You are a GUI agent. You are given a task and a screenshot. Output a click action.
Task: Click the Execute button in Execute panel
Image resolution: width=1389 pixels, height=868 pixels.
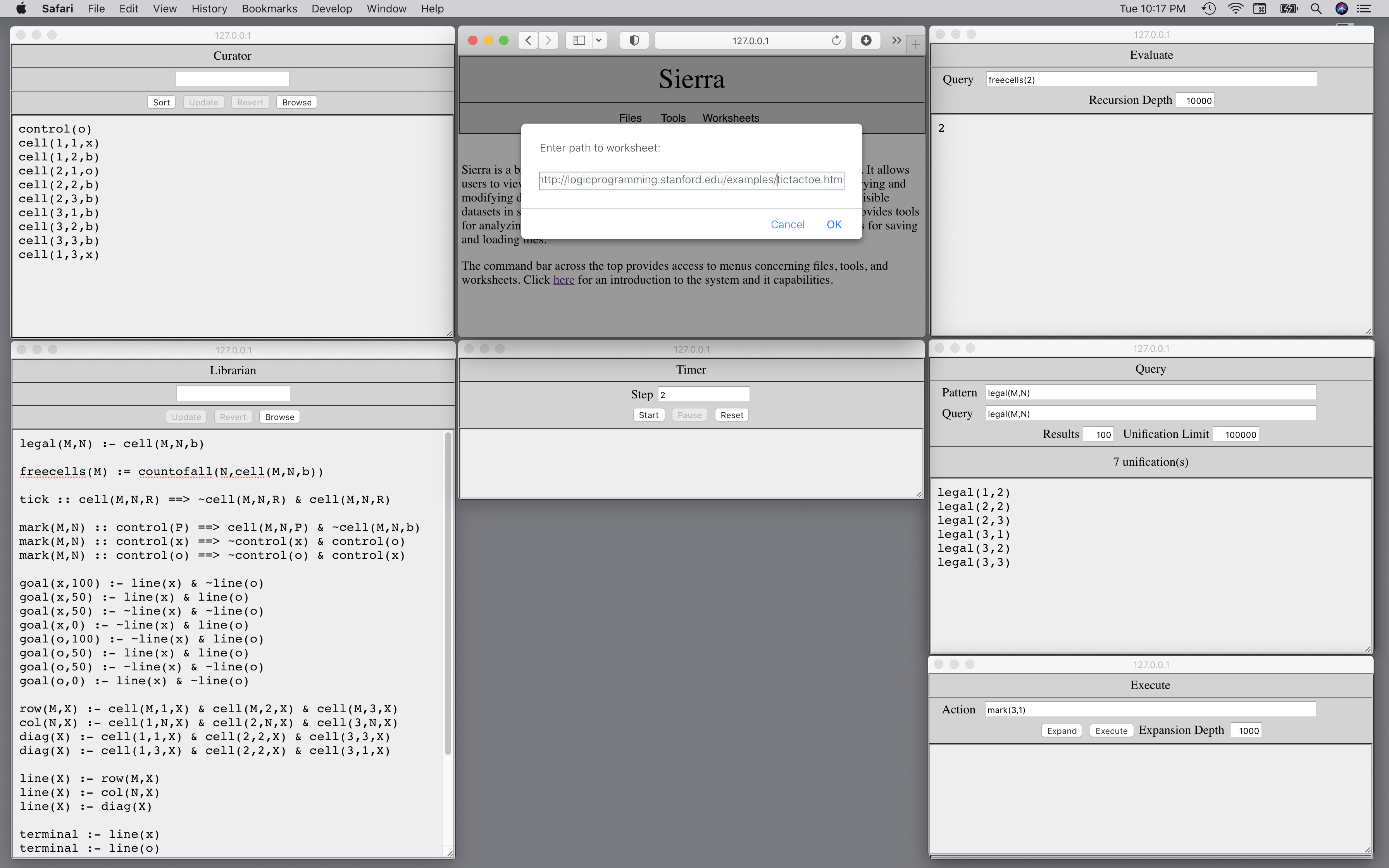click(1111, 731)
